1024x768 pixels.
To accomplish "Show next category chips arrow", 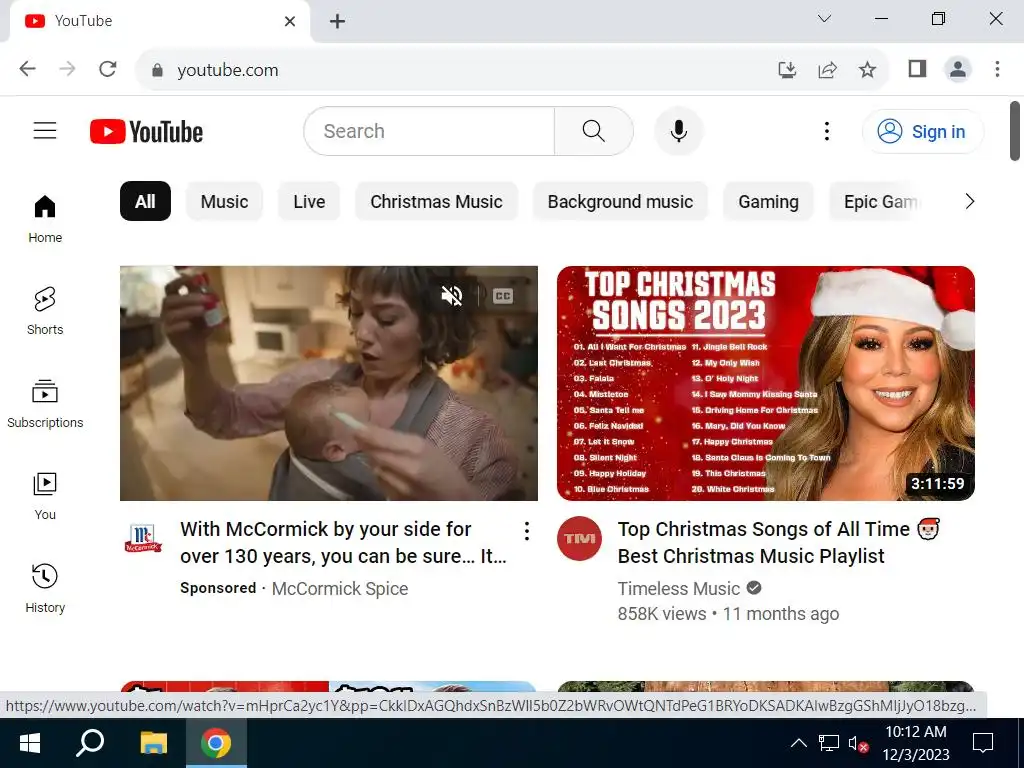I will tap(970, 202).
